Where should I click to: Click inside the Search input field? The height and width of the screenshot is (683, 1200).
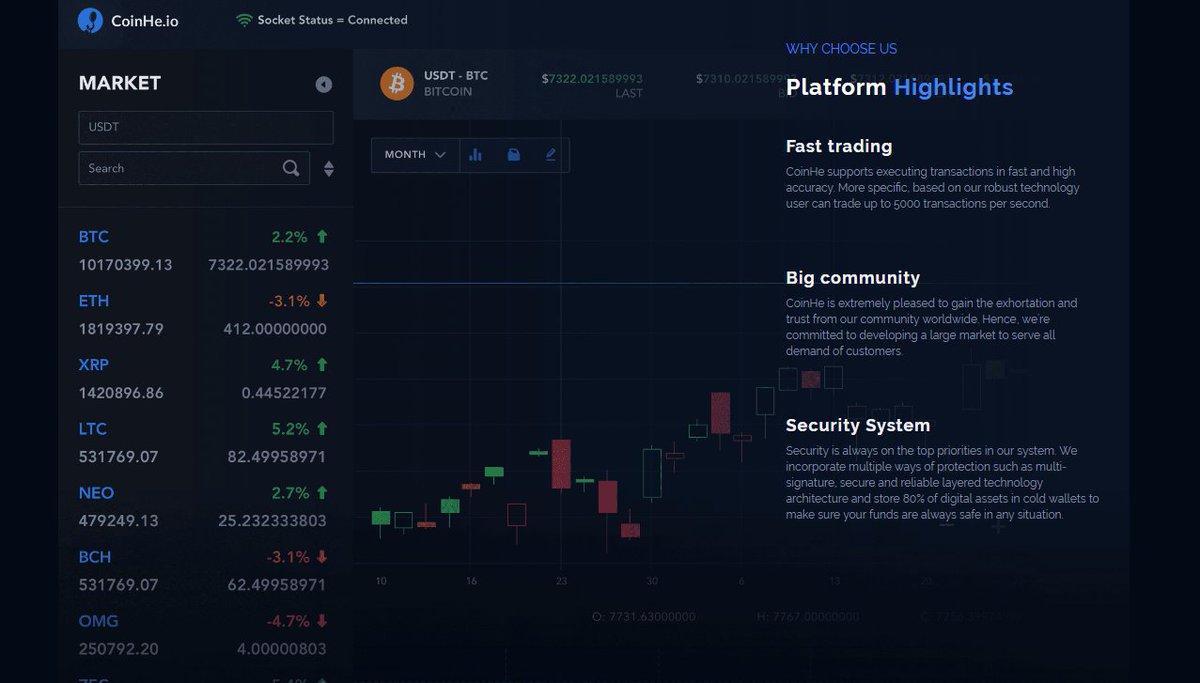(180, 168)
